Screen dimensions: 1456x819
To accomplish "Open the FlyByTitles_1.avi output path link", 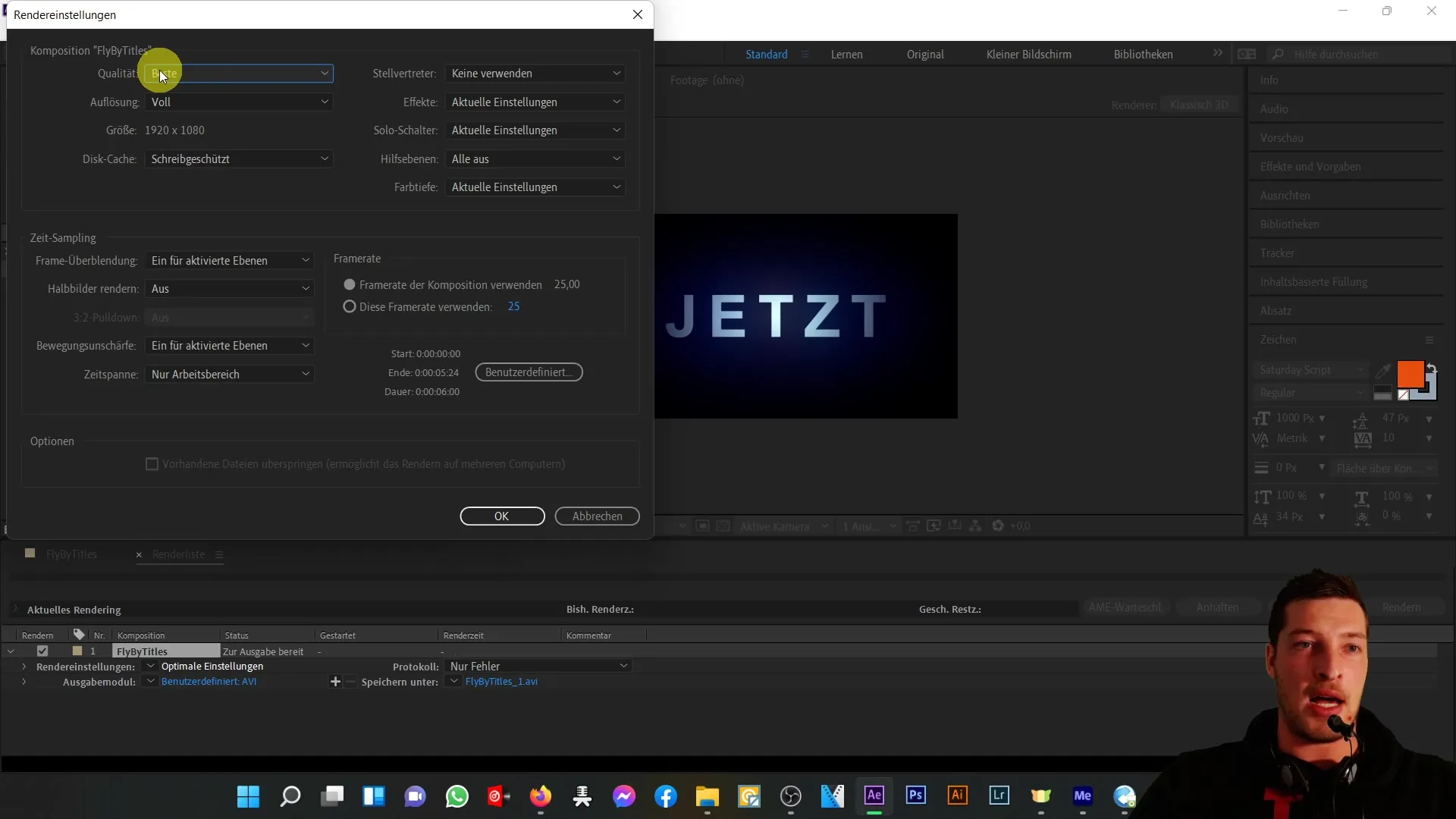I will tap(501, 682).
